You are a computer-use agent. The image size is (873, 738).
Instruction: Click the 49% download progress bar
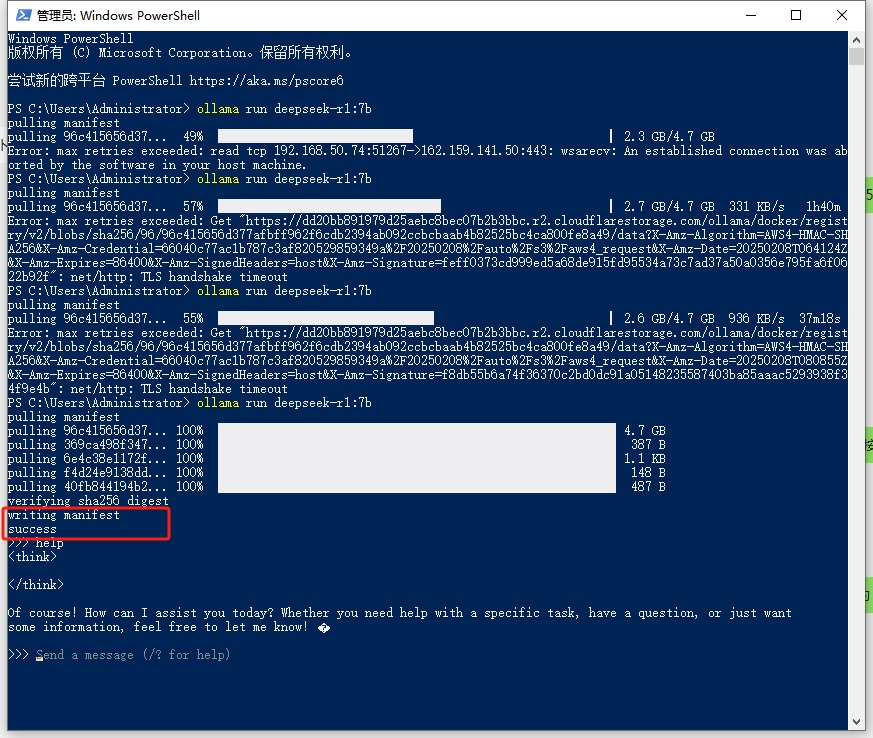tap(315, 136)
